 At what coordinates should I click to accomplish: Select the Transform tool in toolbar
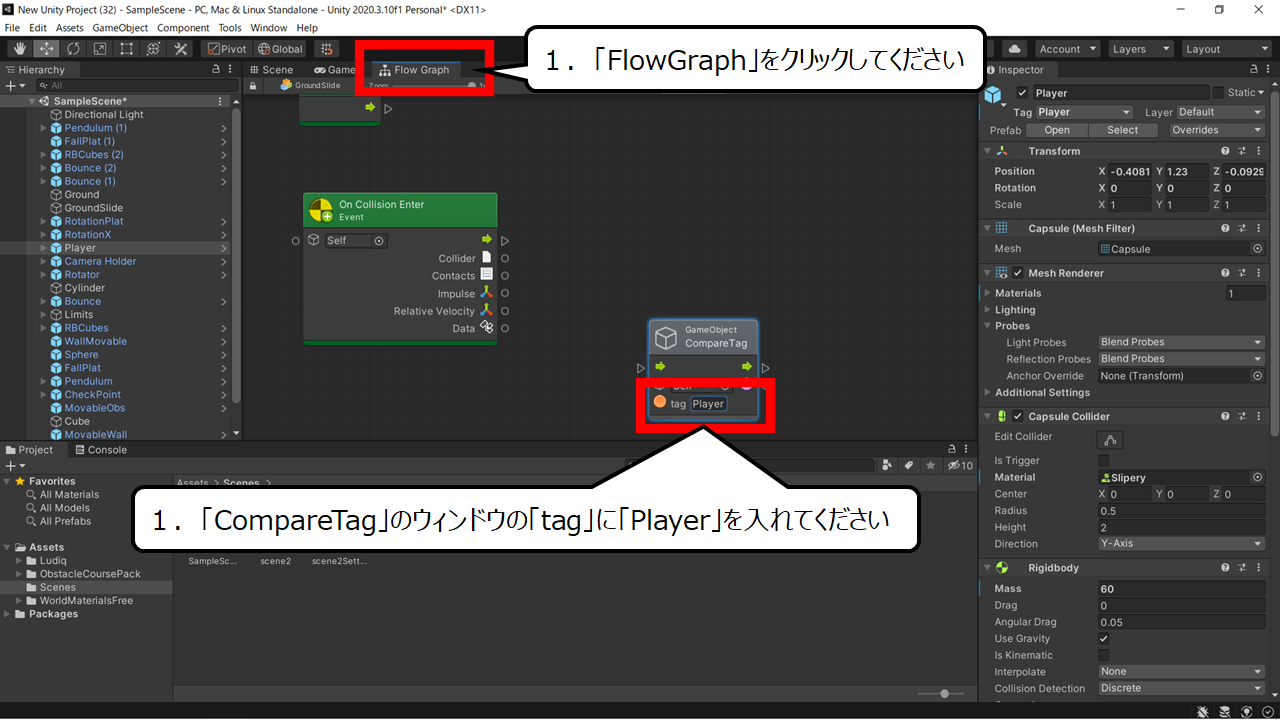coord(154,49)
